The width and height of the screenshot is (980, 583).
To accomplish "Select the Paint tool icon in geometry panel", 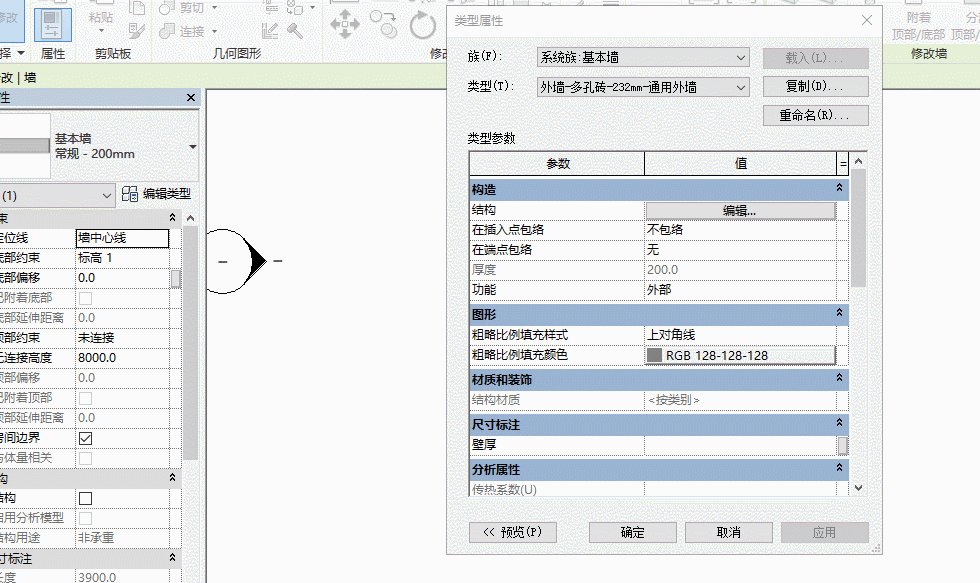I will pos(270,30).
